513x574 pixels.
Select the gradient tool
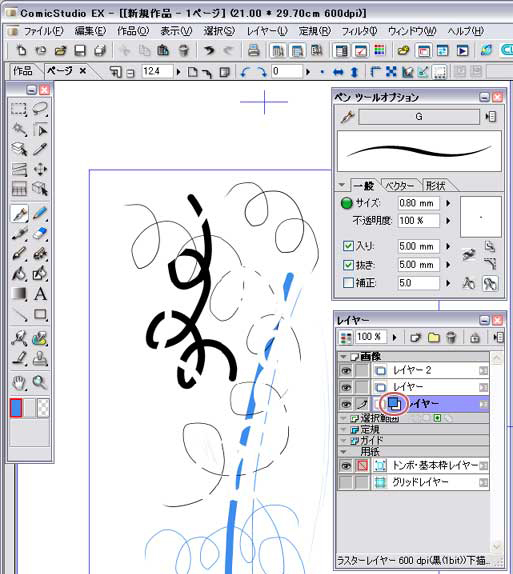pos(19,294)
